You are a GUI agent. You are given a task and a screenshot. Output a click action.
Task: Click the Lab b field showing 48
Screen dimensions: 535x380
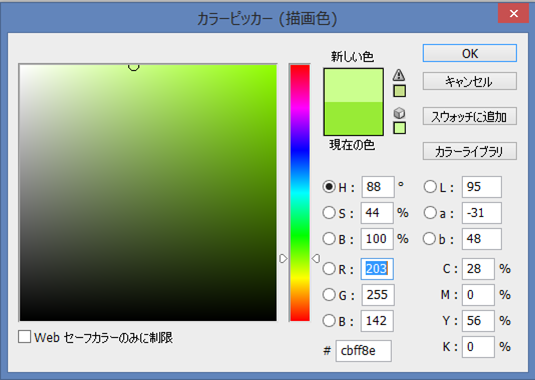482,239
